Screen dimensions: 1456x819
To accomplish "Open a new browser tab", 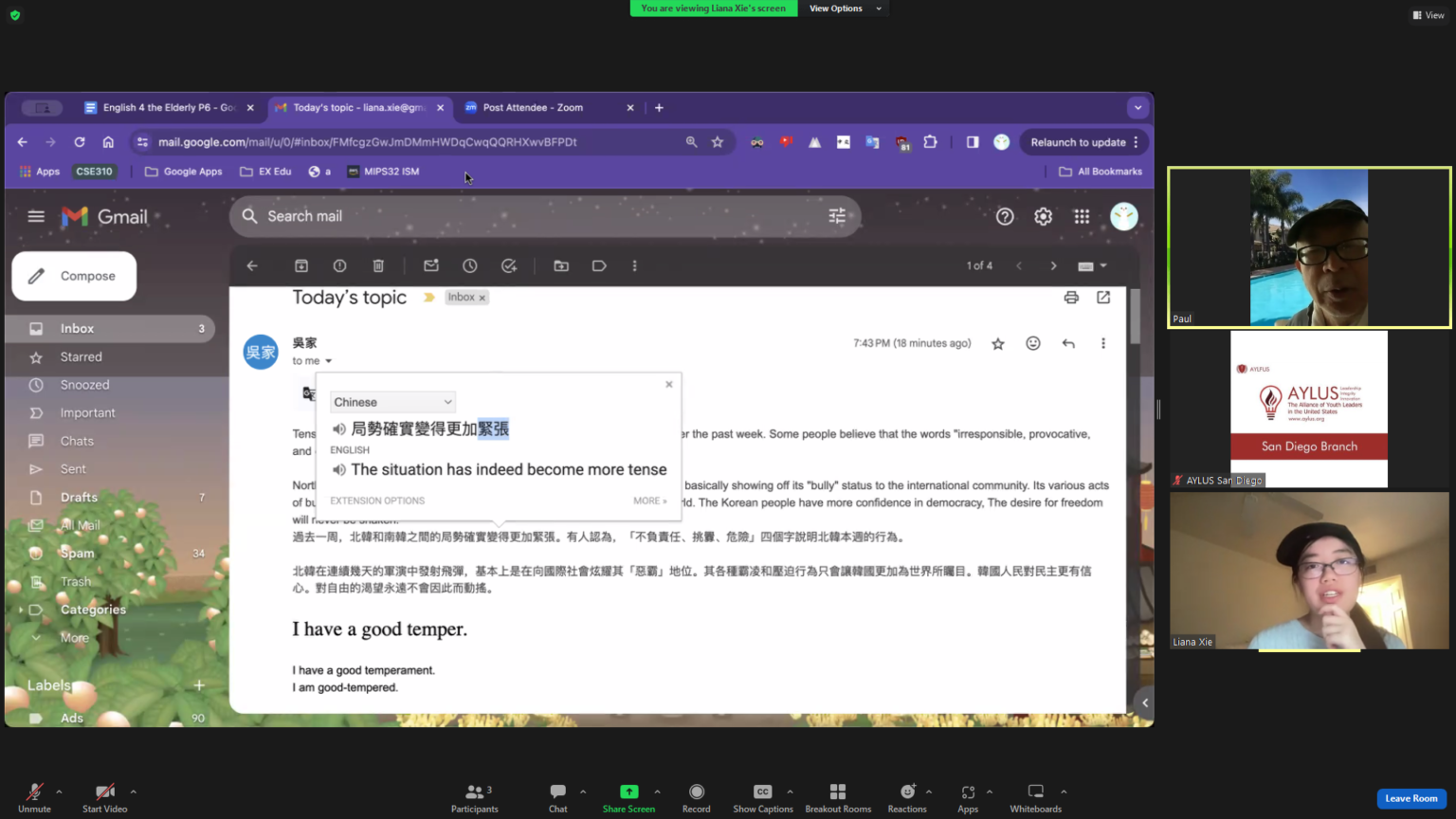I will pyautogui.click(x=659, y=107).
